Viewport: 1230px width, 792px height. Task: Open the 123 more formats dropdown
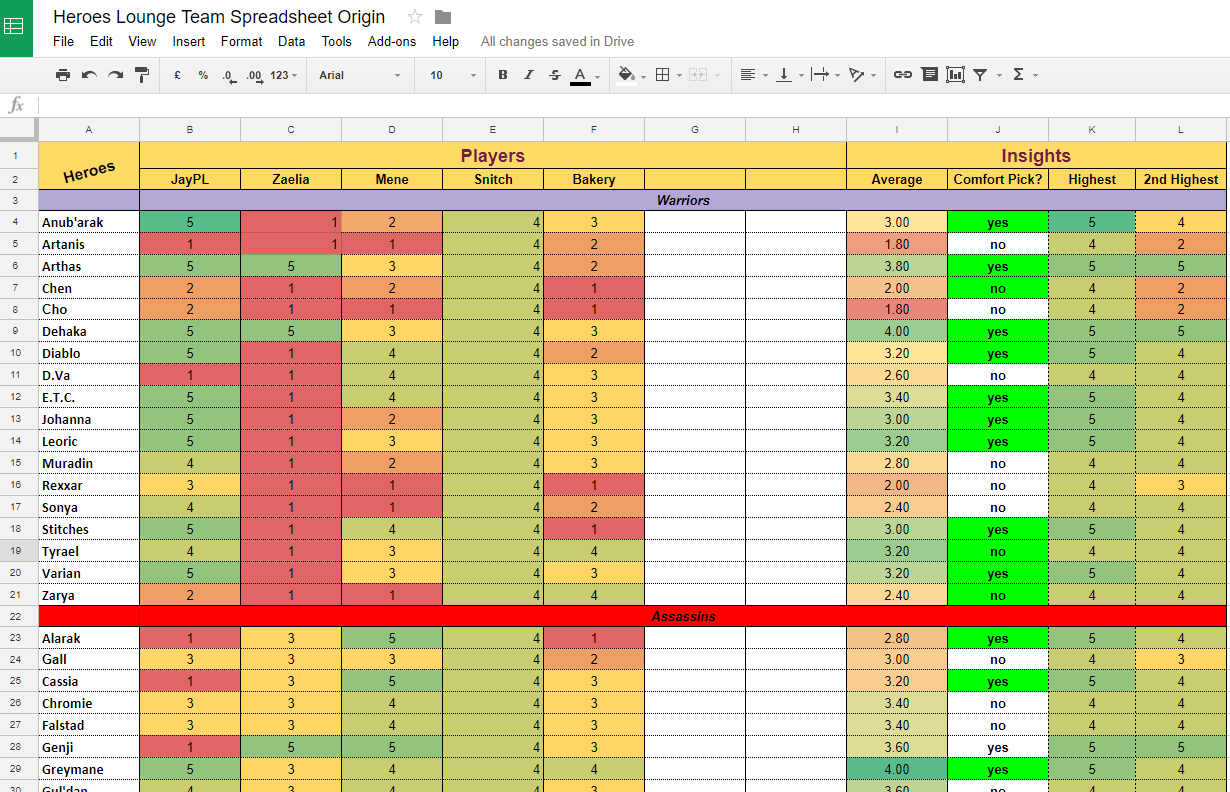click(284, 75)
